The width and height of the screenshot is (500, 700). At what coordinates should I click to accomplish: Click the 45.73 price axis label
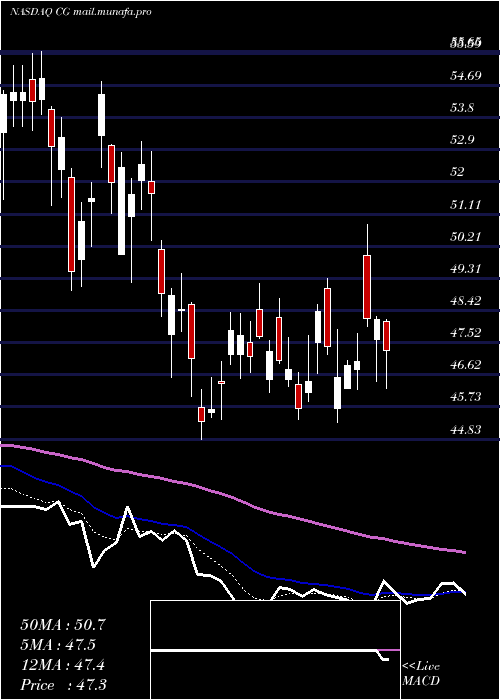click(465, 397)
